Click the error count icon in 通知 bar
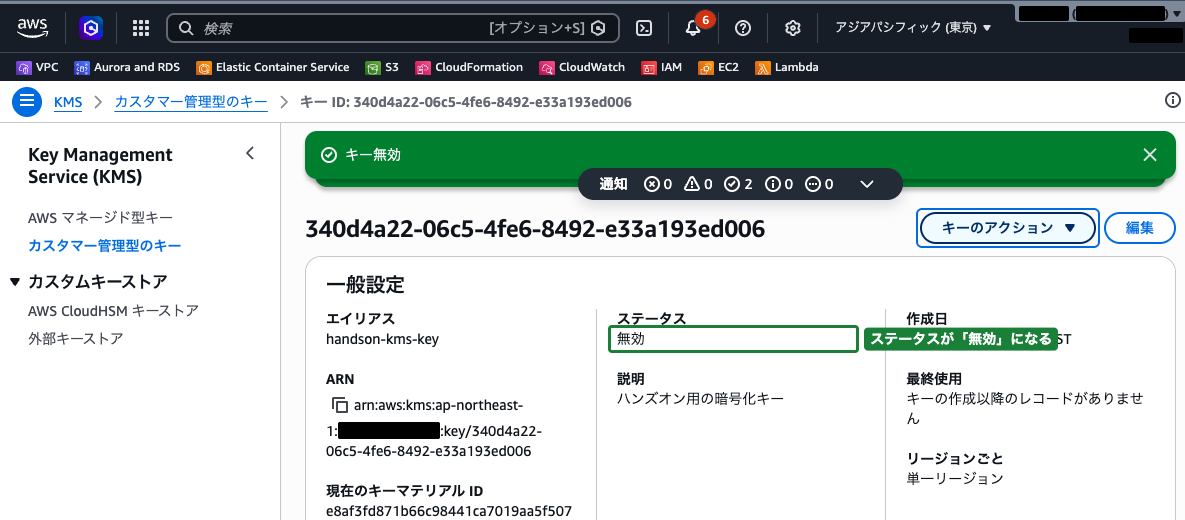 [x=657, y=184]
